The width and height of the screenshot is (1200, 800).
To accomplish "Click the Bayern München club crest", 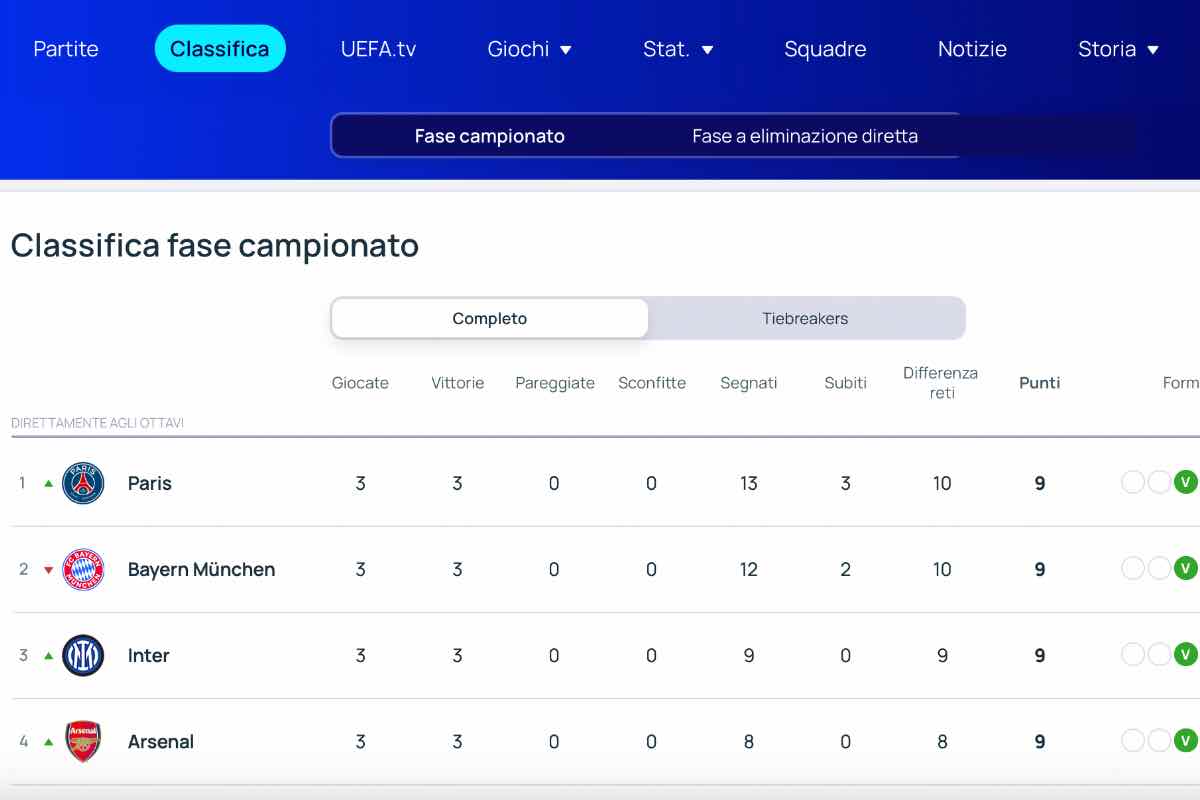I will click(83, 569).
